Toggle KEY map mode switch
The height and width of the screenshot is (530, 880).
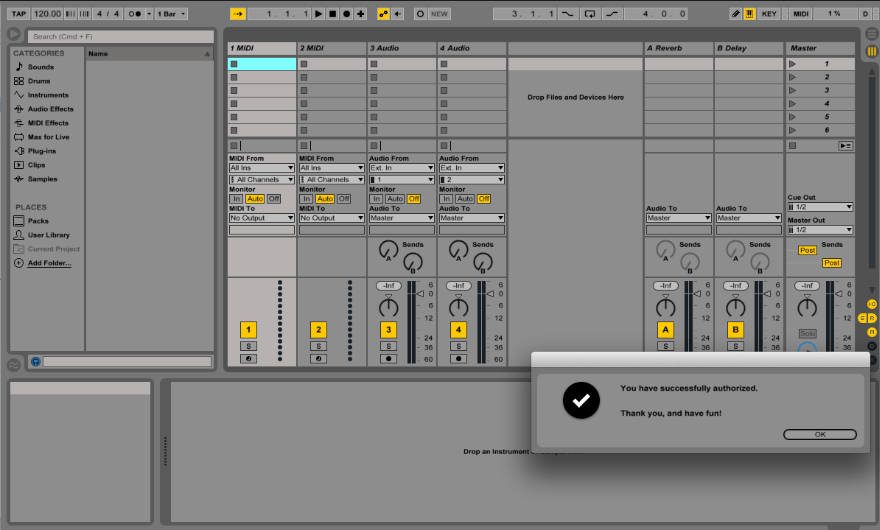[769, 13]
